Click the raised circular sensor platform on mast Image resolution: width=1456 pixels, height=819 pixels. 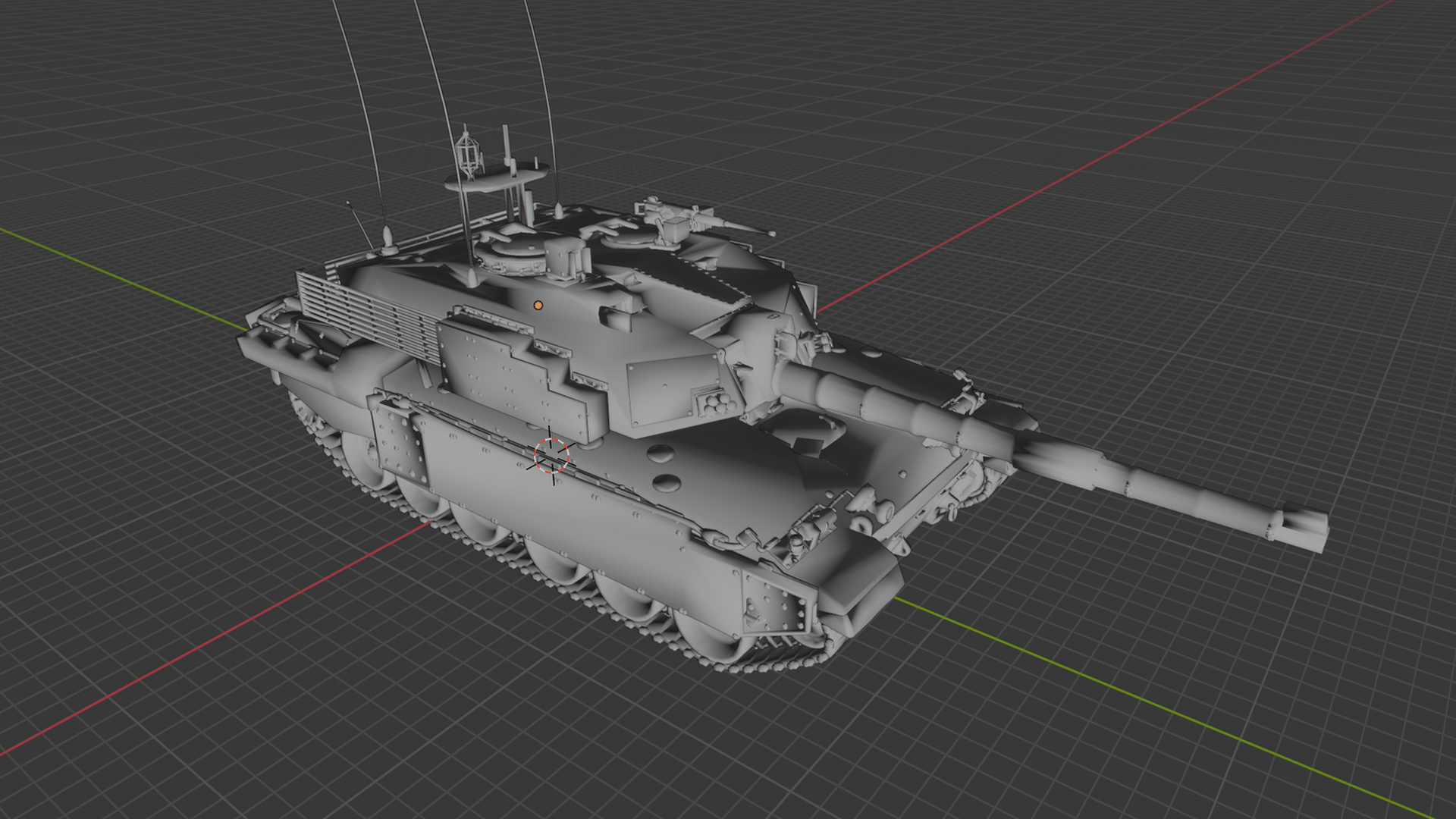tap(496, 178)
